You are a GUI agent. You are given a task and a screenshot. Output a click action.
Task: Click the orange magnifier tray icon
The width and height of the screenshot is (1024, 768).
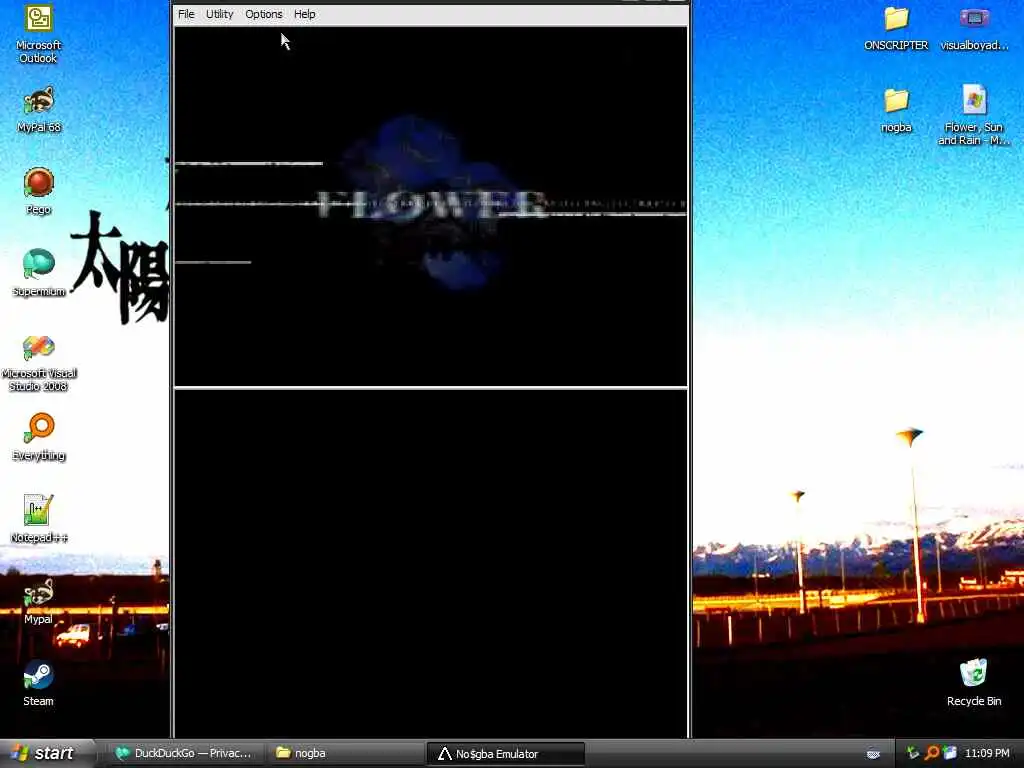(931, 753)
